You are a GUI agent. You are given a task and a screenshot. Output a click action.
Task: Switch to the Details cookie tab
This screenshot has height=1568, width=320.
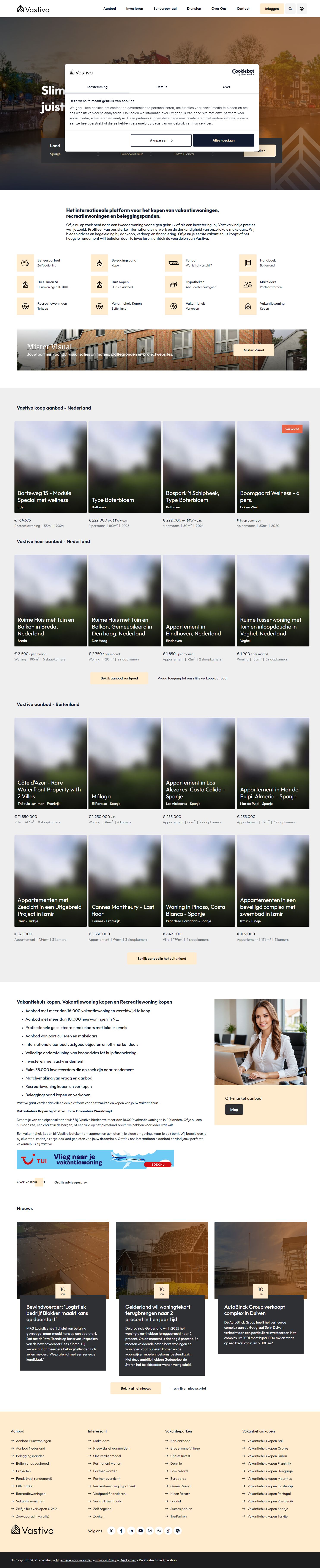pyautogui.click(x=162, y=87)
